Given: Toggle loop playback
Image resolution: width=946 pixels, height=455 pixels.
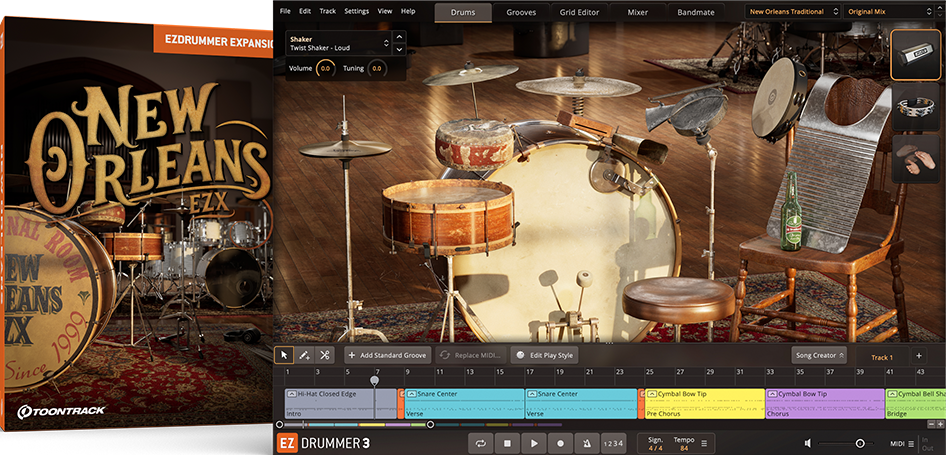Looking at the screenshot, I should (x=482, y=443).
